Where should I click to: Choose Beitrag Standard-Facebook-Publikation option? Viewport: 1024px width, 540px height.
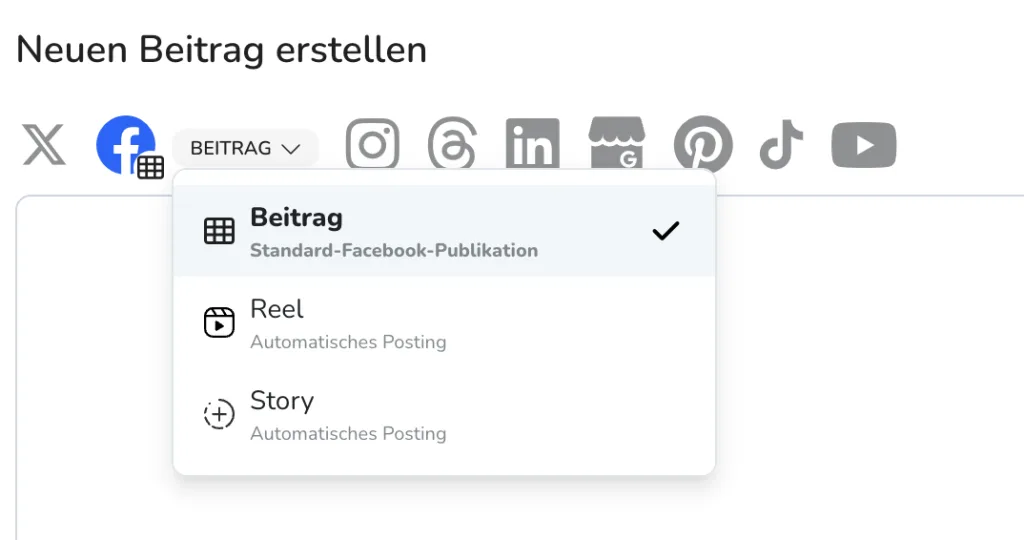444,231
